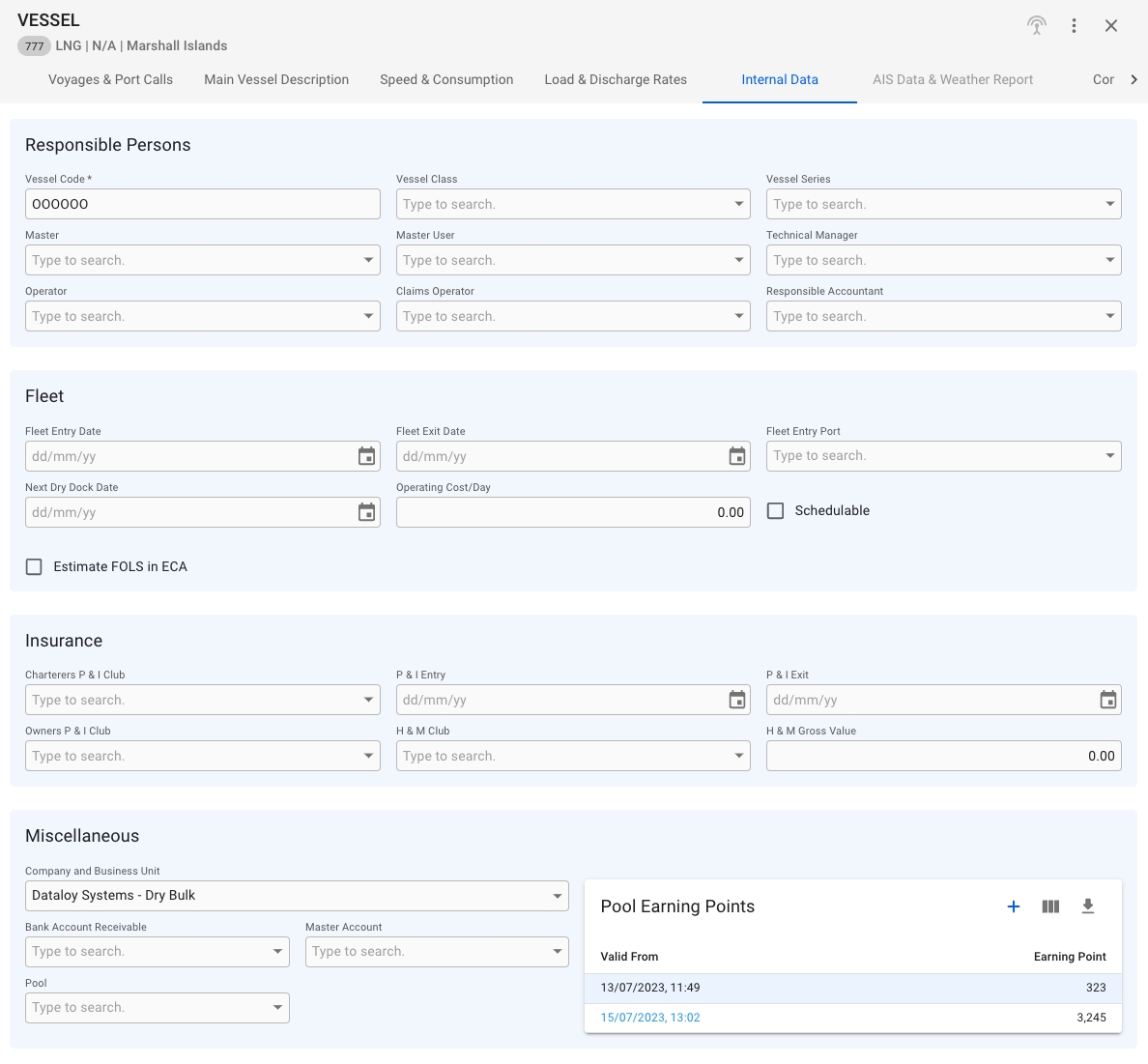
Task: Enable the Schedulable checkbox
Action: coord(775,511)
